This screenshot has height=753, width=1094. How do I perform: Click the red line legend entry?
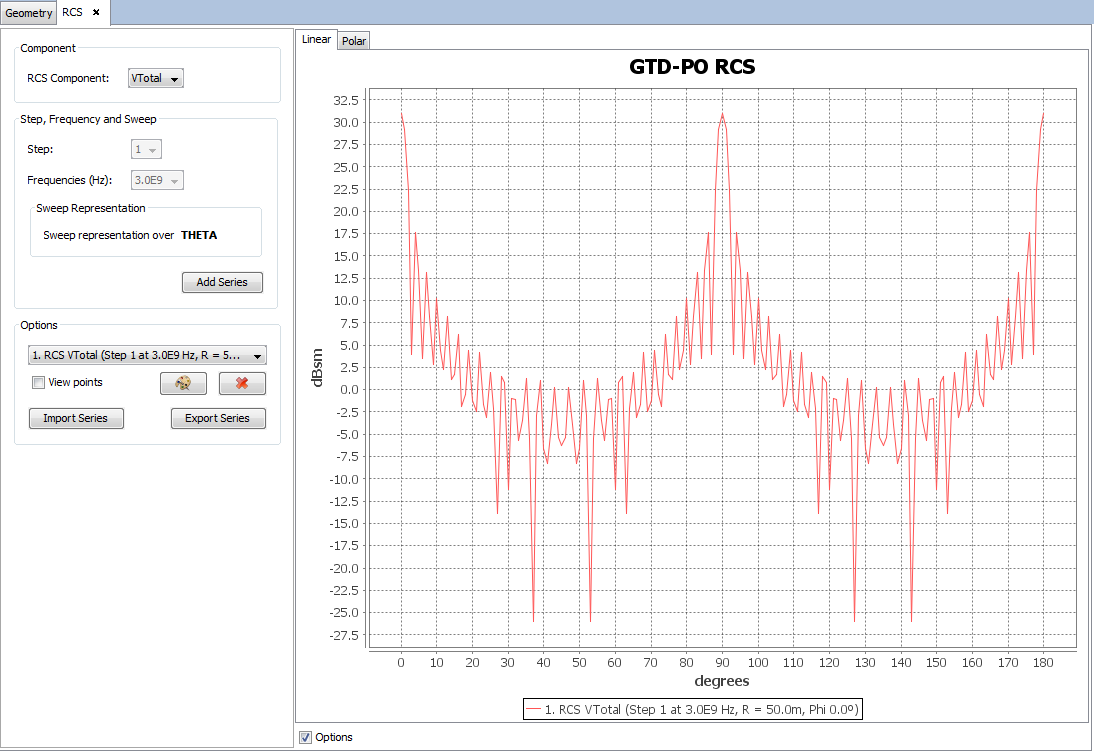click(x=693, y=709)
